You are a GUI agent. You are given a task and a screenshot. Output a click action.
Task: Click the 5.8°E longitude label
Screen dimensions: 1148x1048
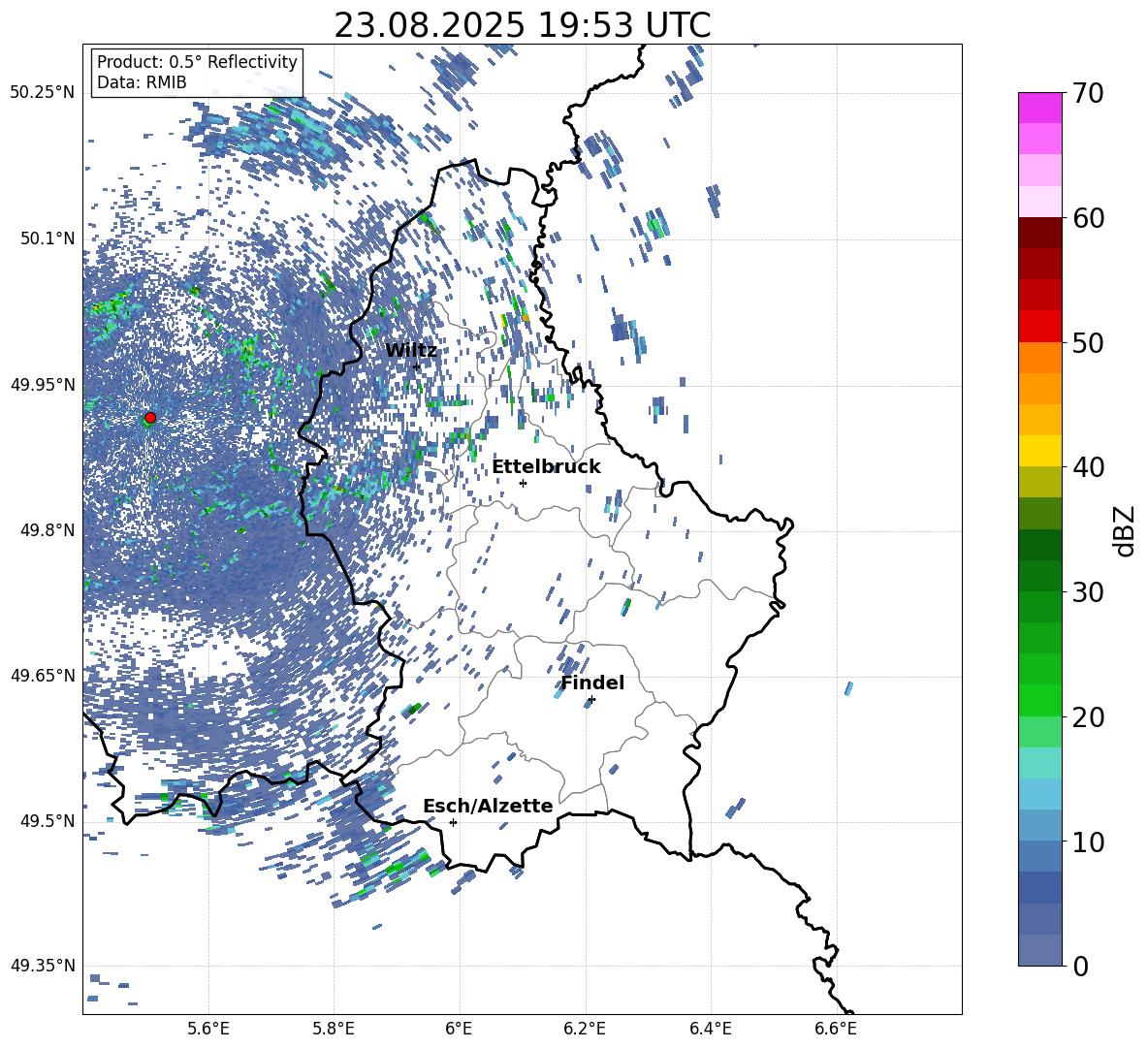[334, 1029]
